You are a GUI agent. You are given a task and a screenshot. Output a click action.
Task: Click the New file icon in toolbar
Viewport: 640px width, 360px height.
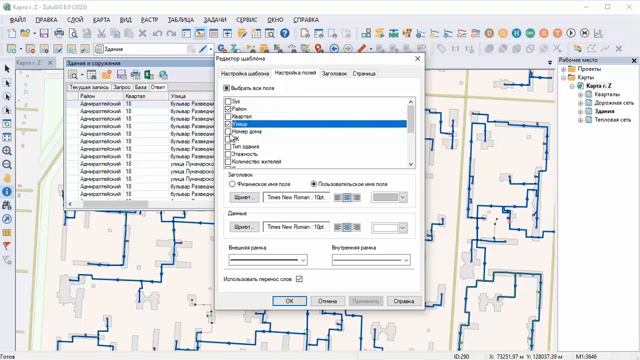click(11, 33)
